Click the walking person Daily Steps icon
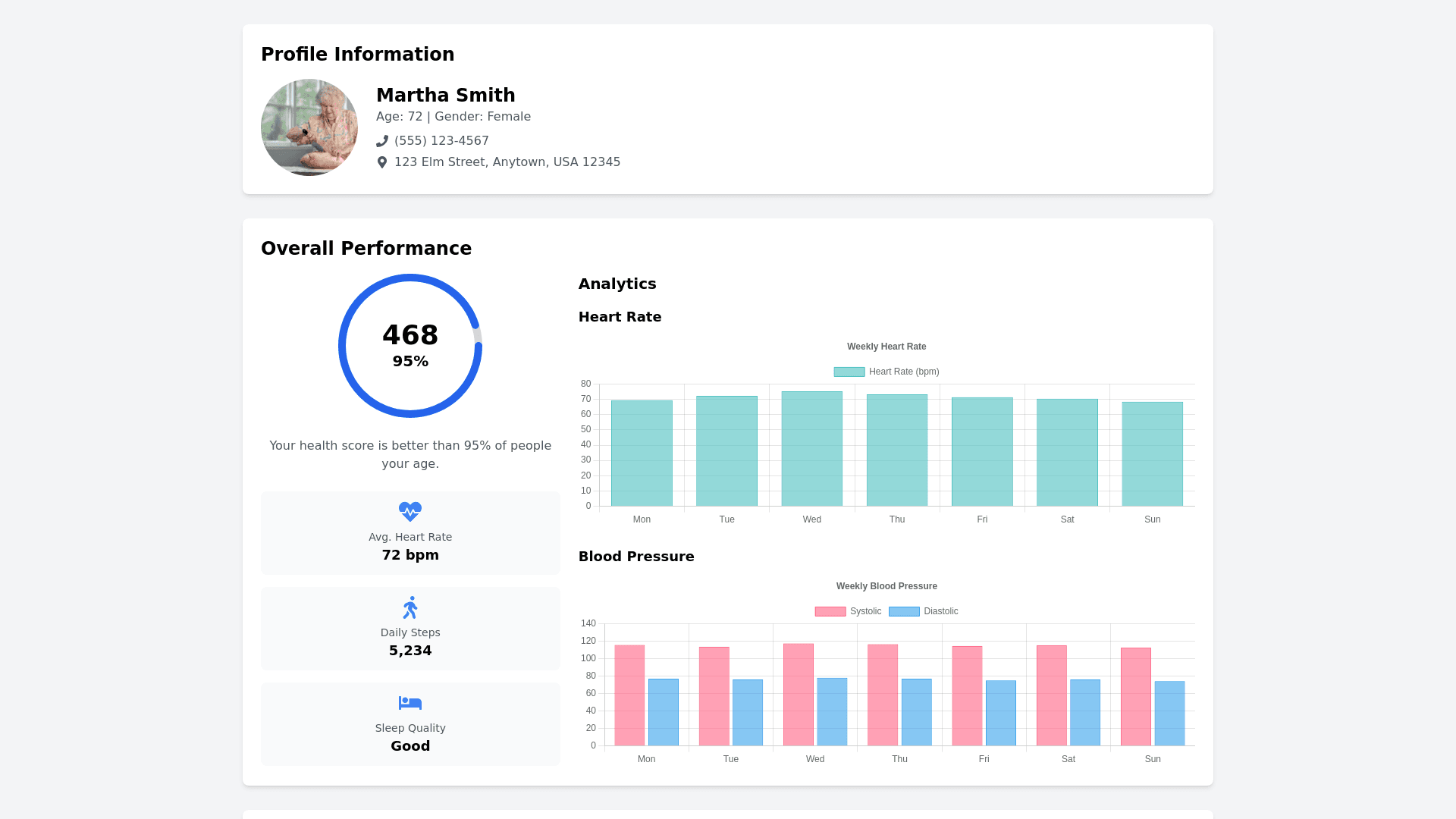 click(x=410, y=607)
